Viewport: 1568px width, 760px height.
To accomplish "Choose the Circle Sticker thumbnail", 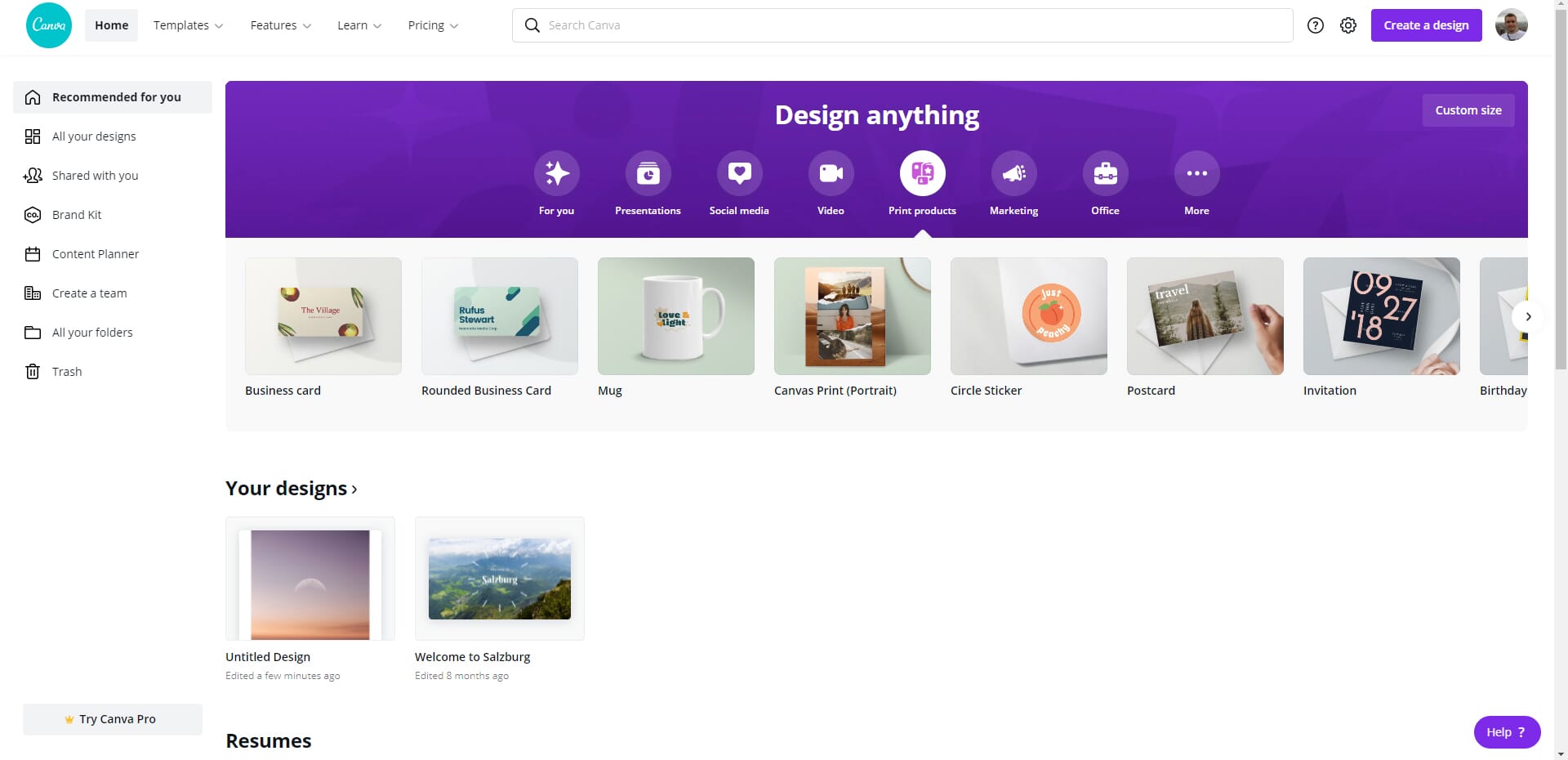I will (x=1029, y=316).
